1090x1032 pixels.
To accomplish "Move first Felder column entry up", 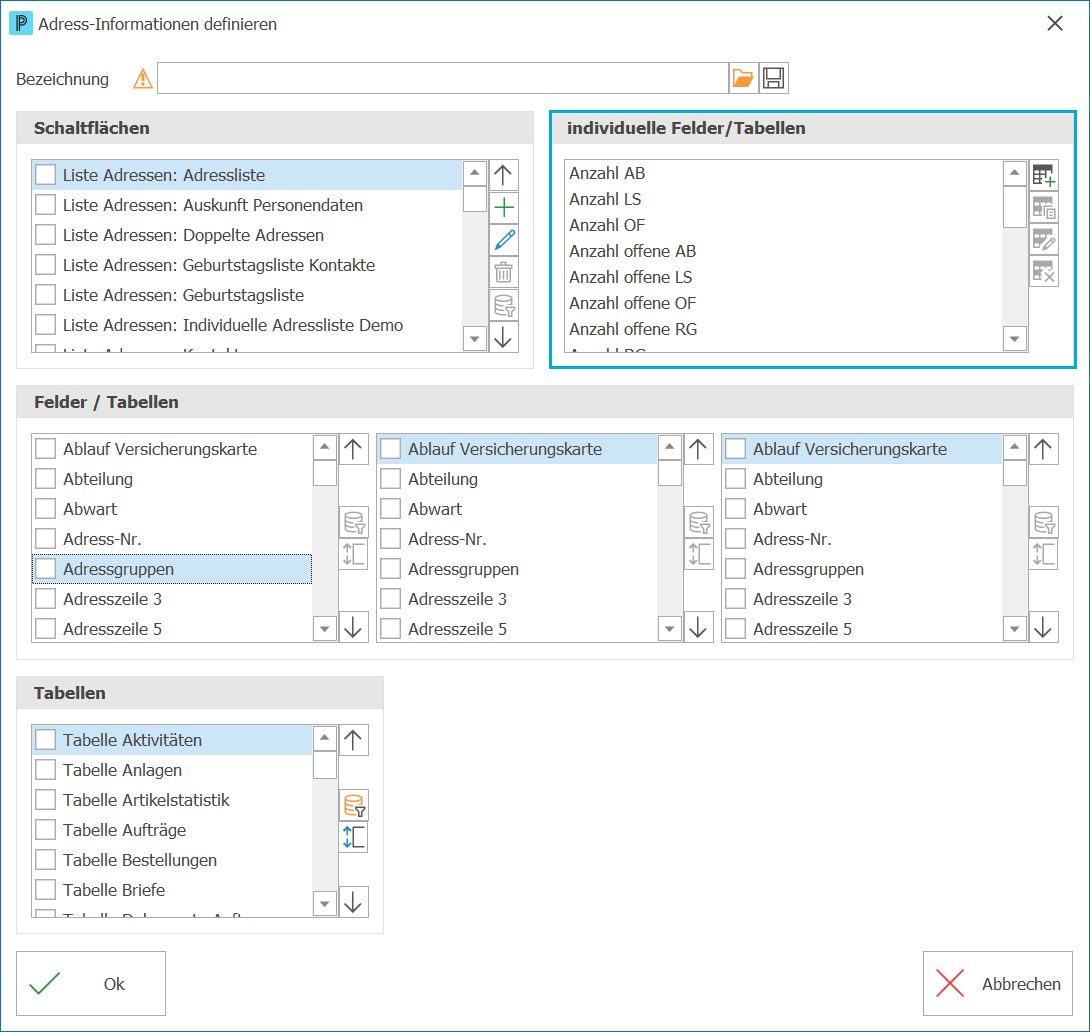I will click(x=353, y=449).
